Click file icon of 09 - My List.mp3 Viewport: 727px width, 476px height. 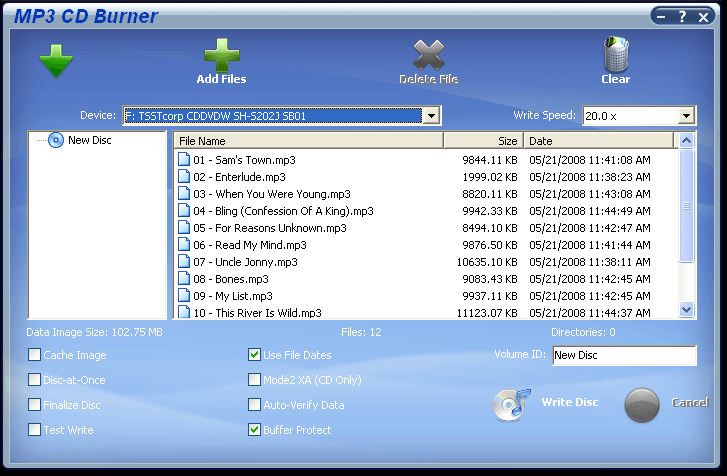(184, 296)
